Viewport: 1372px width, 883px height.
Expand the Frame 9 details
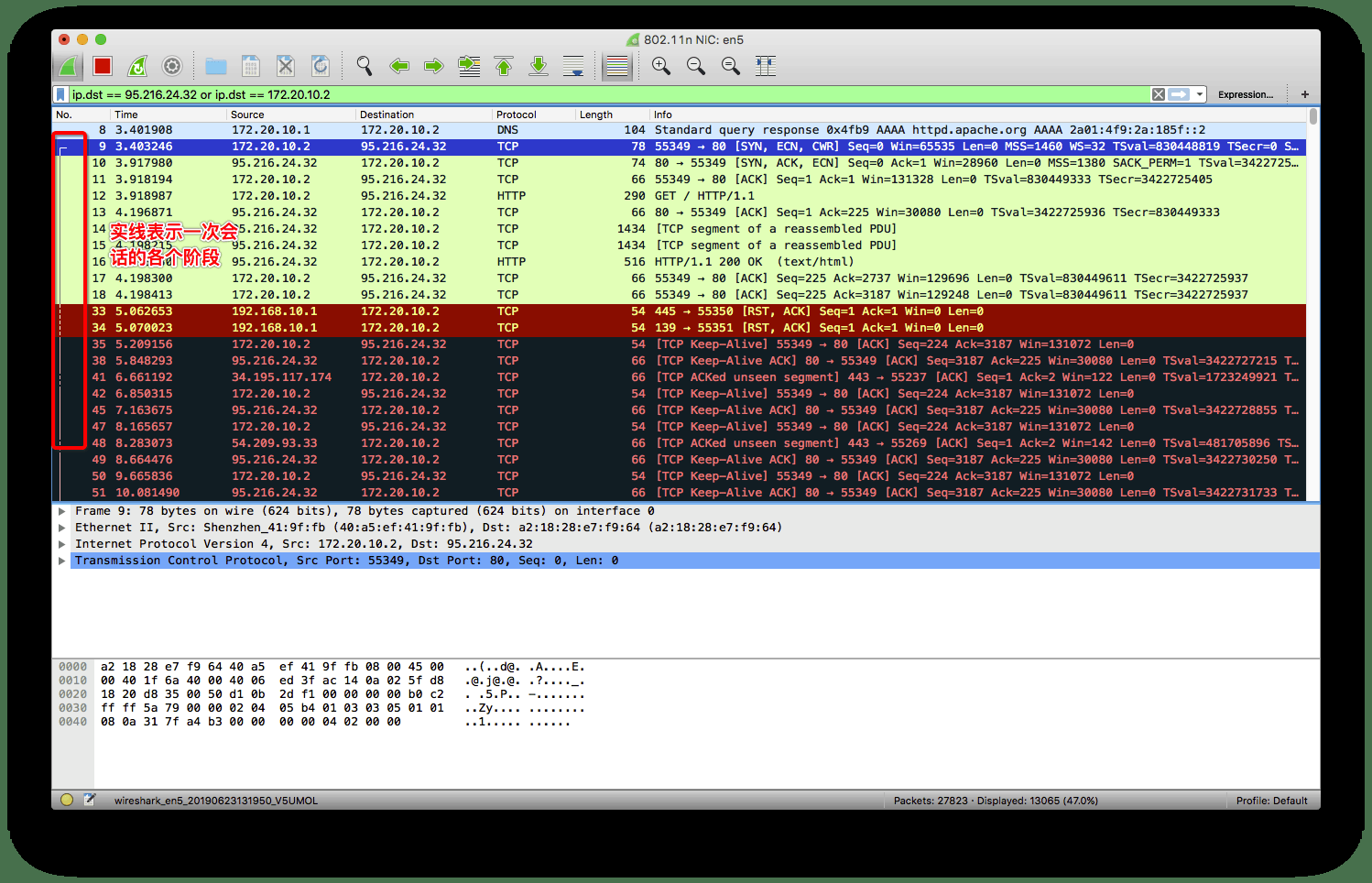(x=62, y=511)
